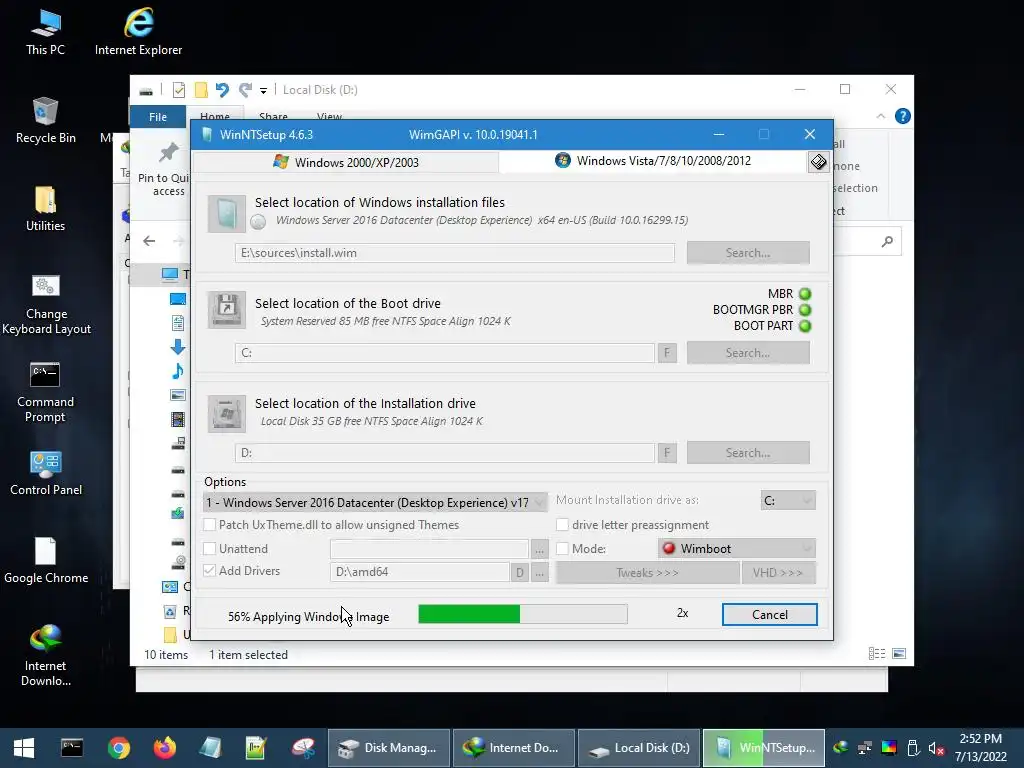This screenshot has width=1024, height=768.
Task: Open Windows edition dropdown in Options
Action: [x=376, y=502]
